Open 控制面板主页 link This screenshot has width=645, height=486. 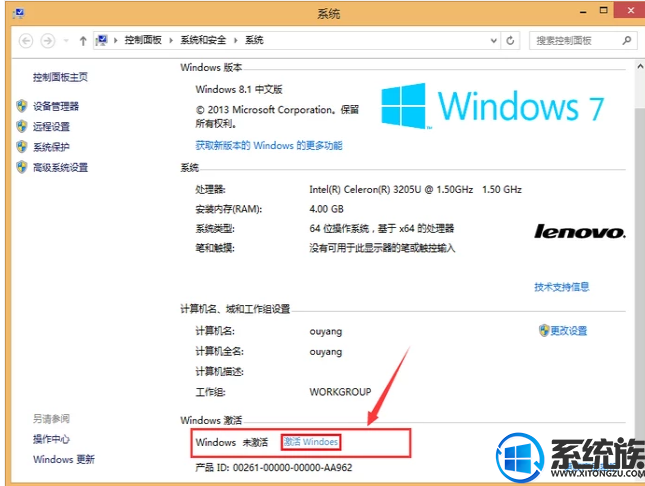coord(60,77)
